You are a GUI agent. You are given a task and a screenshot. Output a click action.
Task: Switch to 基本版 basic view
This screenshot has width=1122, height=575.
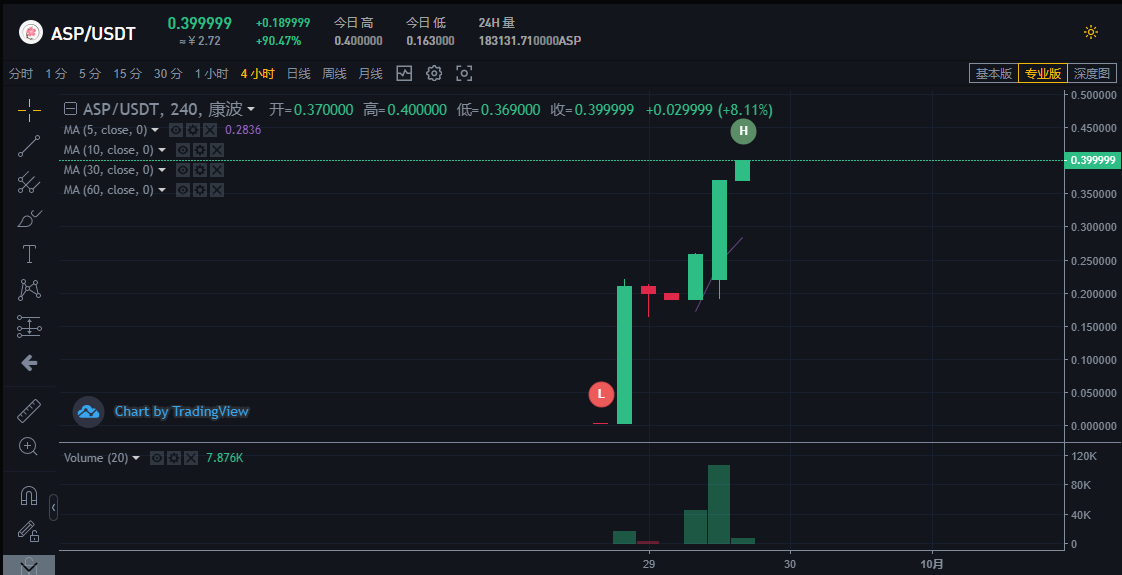994,73
